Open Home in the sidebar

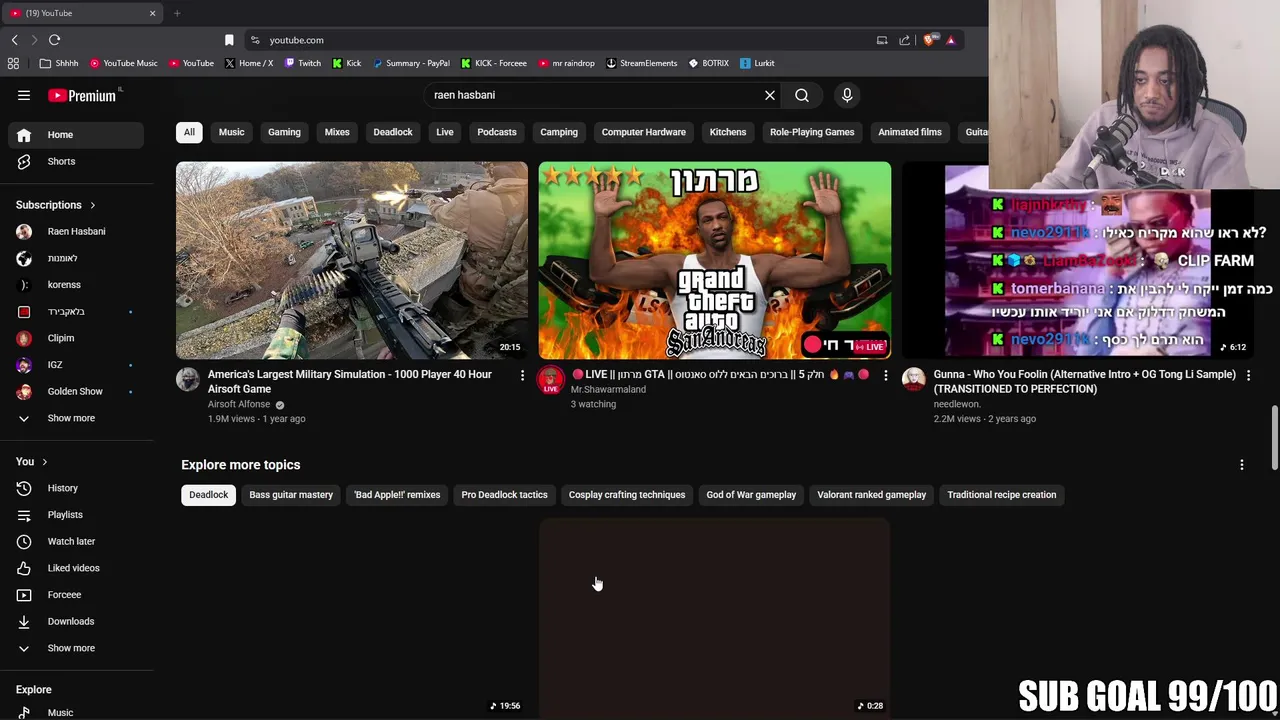76,135
